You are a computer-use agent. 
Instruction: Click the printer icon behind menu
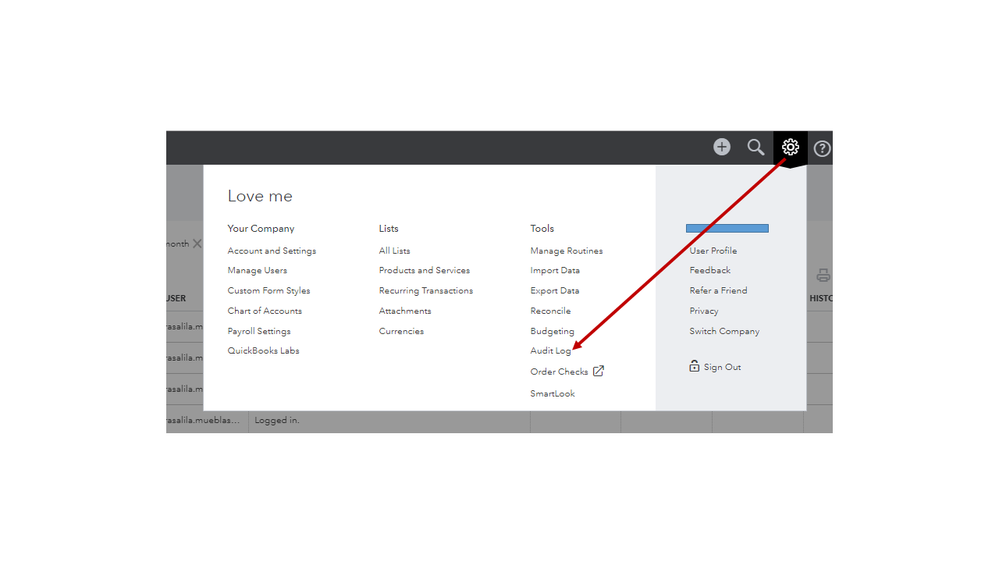tap(823, 275)
